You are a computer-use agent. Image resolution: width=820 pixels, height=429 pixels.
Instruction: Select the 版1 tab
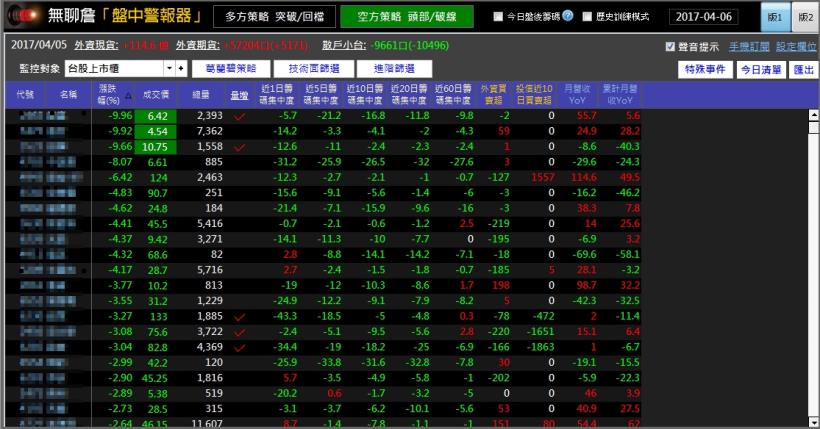click(x=775, y=17)
